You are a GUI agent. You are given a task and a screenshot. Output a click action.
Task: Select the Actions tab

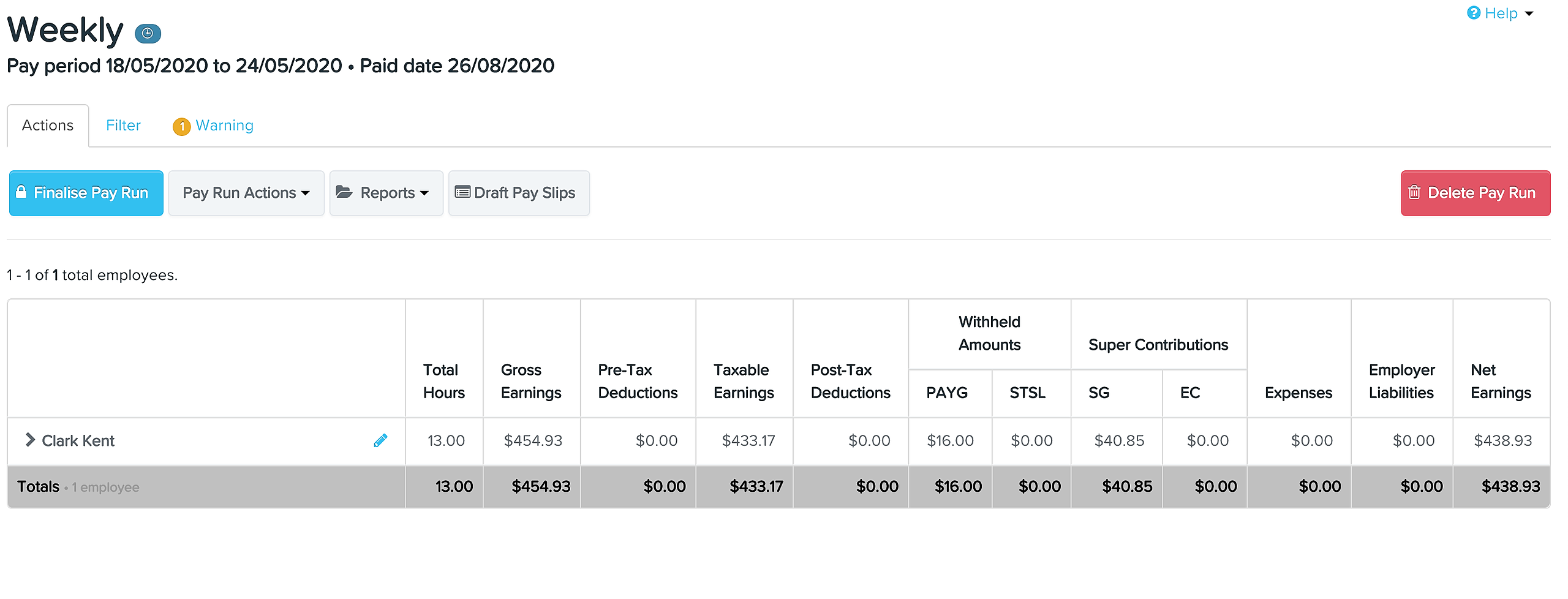point(48,126)
